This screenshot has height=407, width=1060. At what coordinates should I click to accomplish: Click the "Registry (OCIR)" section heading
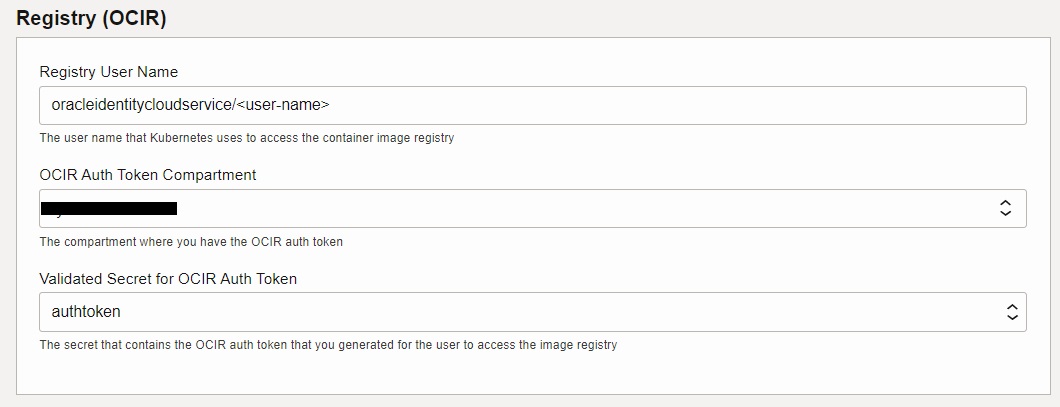(x=92, y=17)
